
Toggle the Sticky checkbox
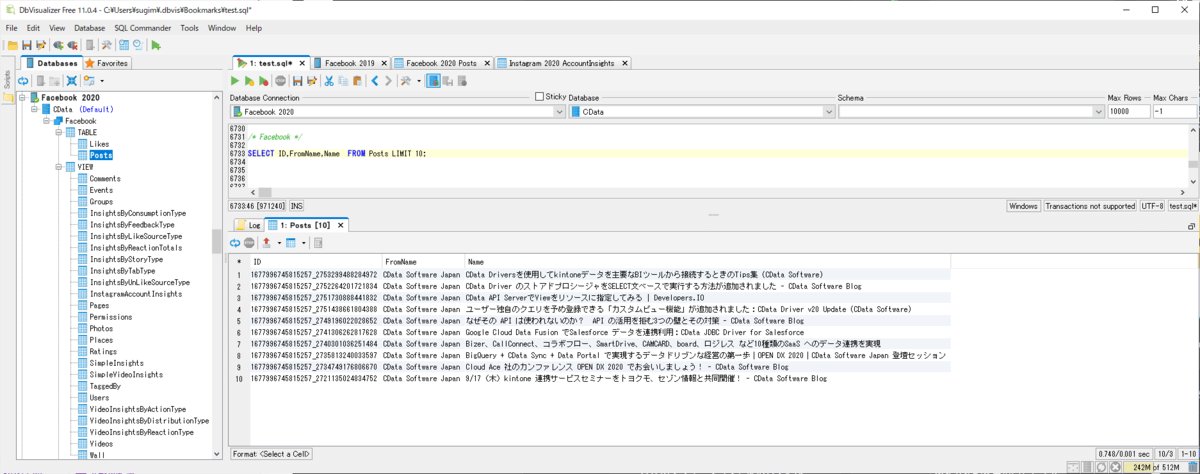click(x=540, y=97)
